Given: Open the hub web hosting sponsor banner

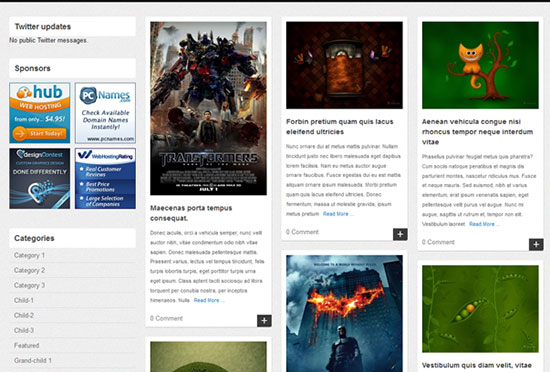Looking at the screenshot, I should [40, 113].
